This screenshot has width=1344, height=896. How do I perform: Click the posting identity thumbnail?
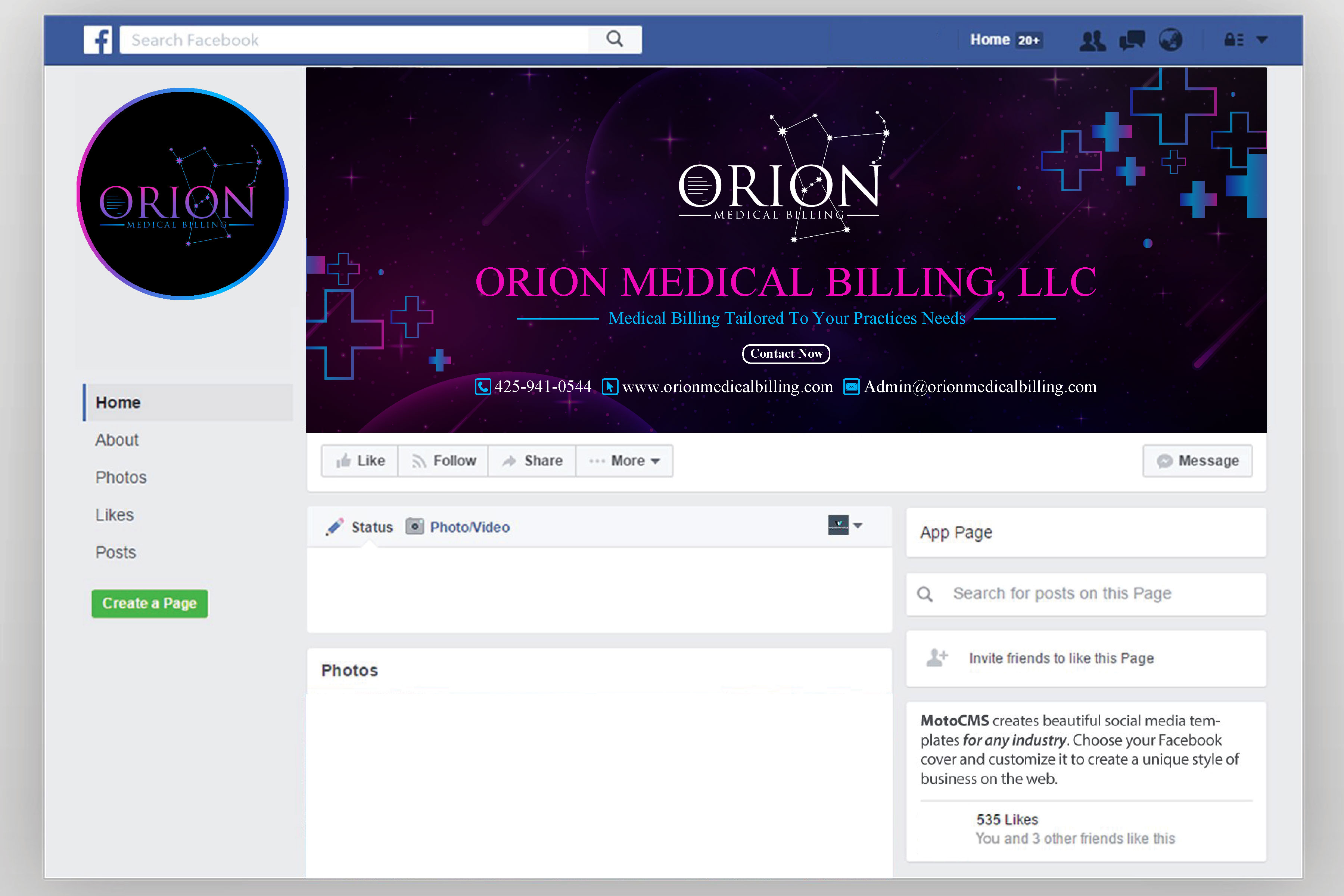pyautogui.click(x=838, y=525)
